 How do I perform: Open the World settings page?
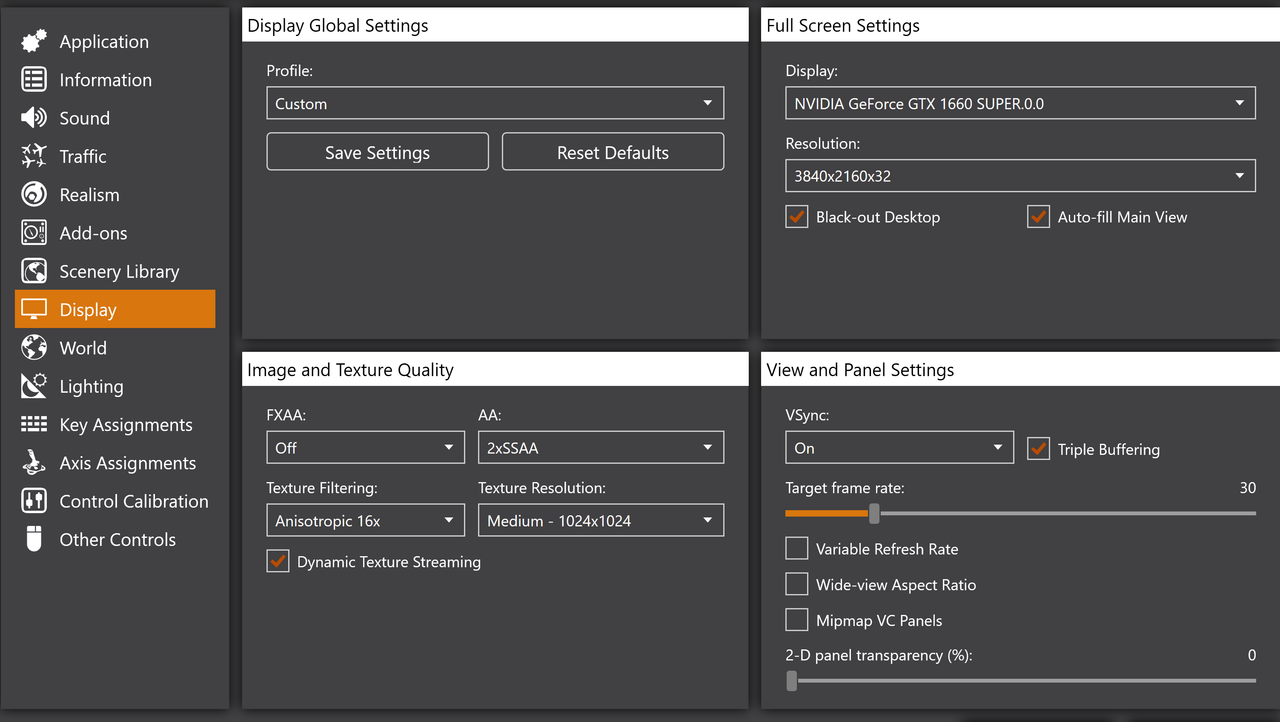[115, 348]
